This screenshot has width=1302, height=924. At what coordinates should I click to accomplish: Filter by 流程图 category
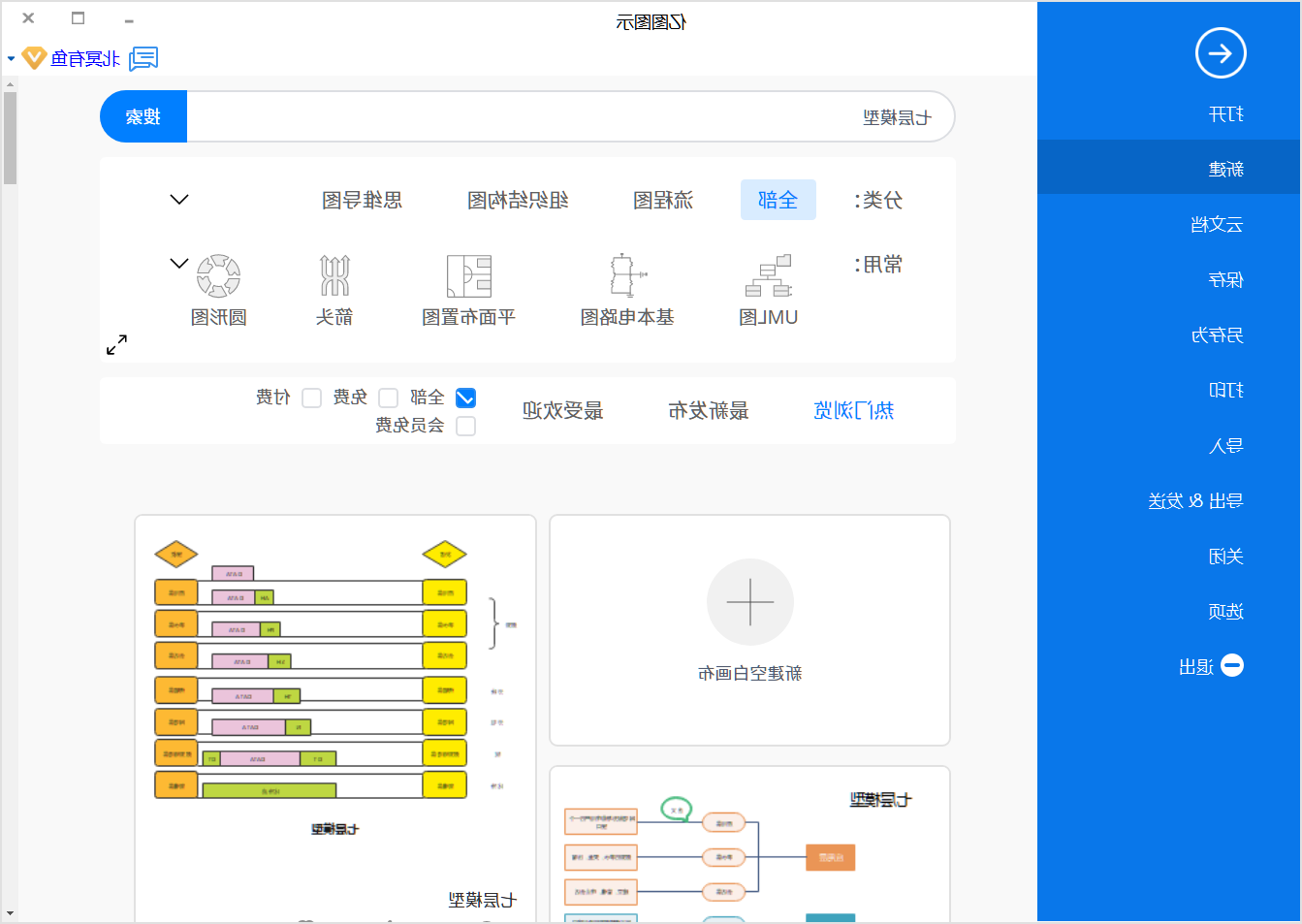(x=663, y=200)
